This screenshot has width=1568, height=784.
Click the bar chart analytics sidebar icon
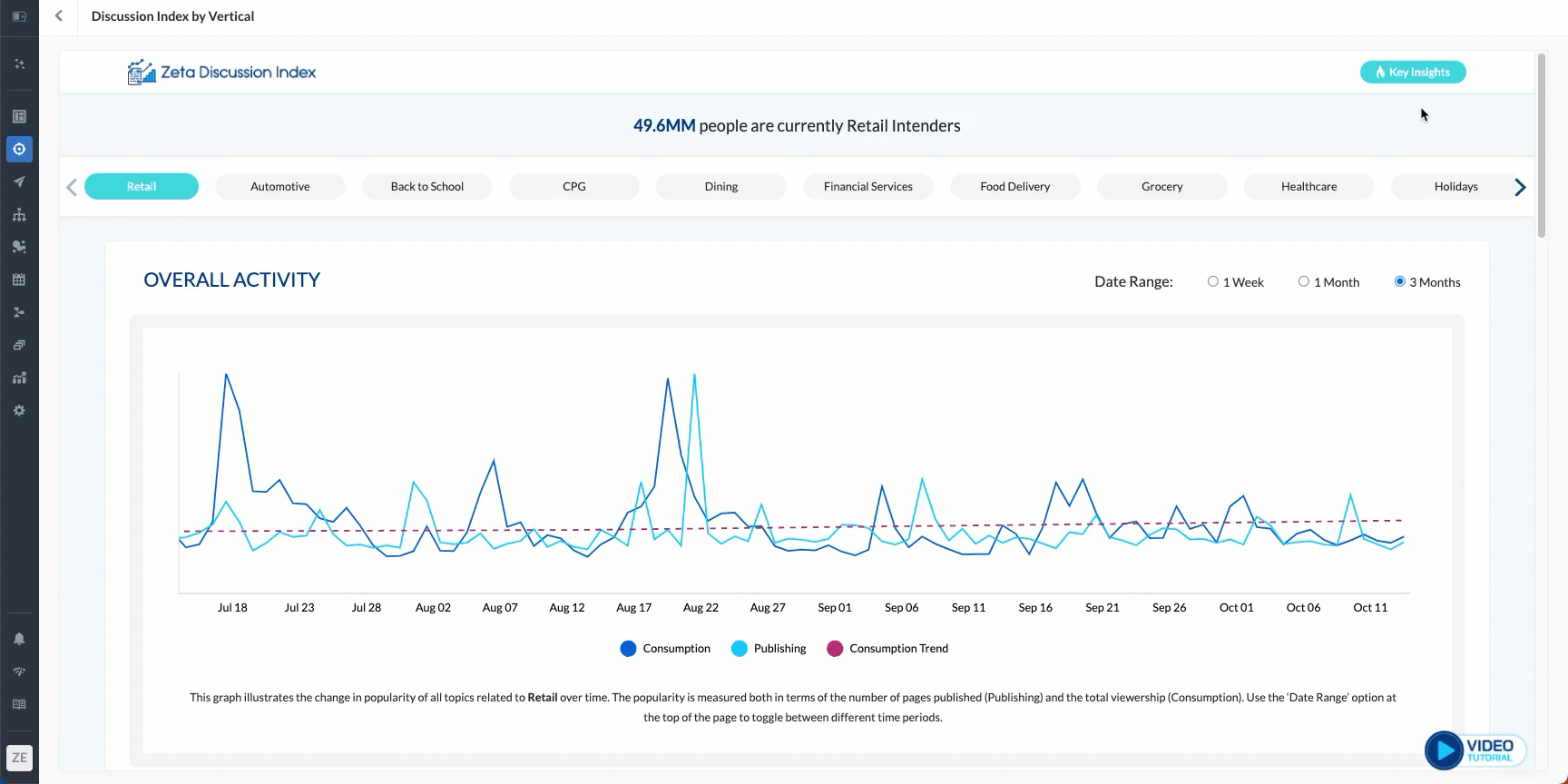coord(19,377)
